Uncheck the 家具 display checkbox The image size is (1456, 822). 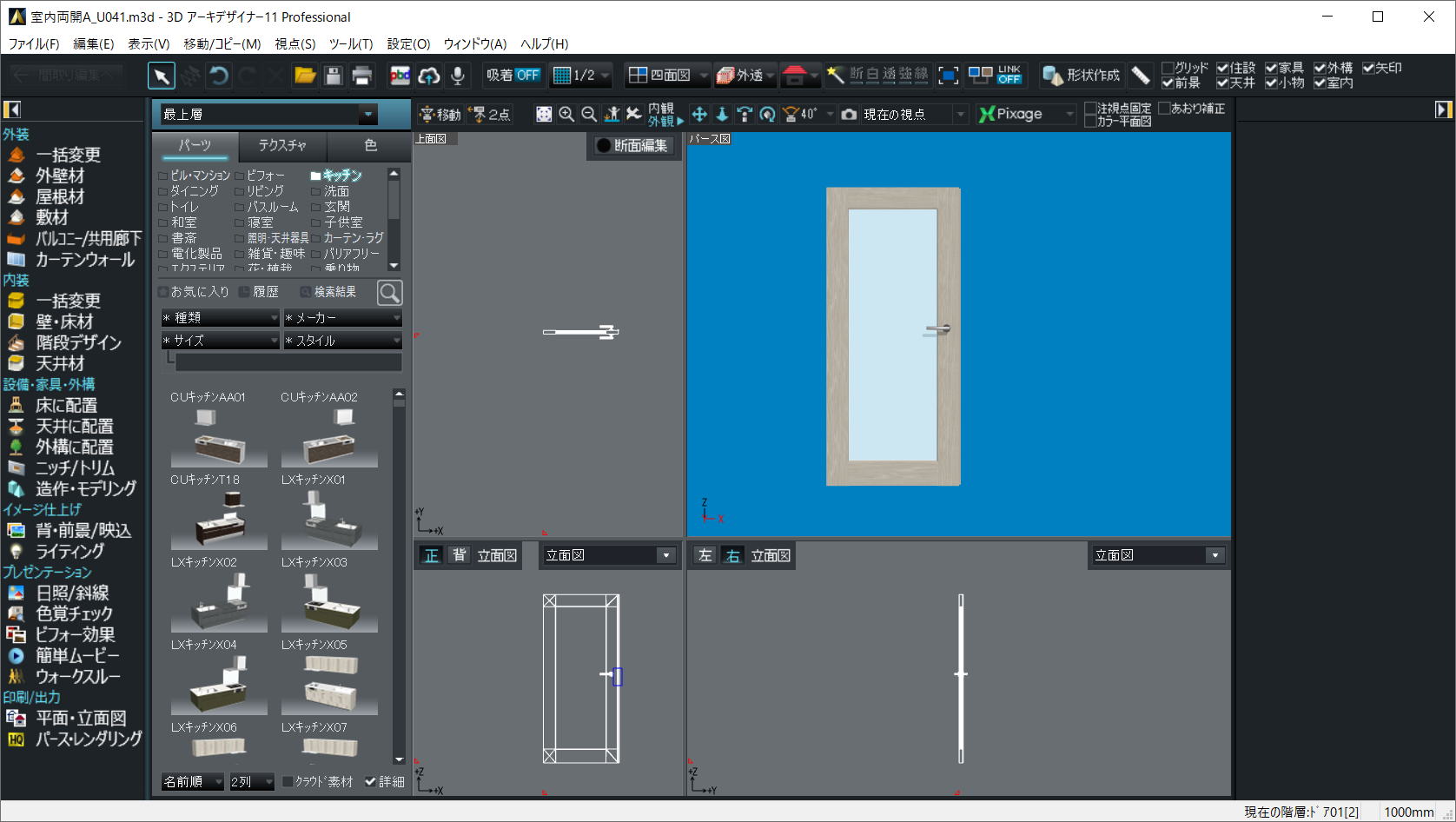(x=1272, y=68)
